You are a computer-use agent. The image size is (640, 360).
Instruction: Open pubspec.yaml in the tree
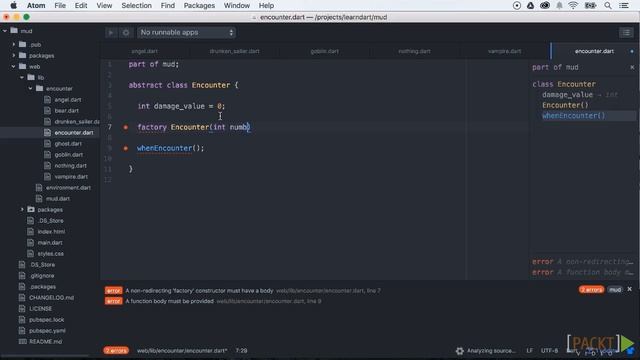click(x=47, y=331)
